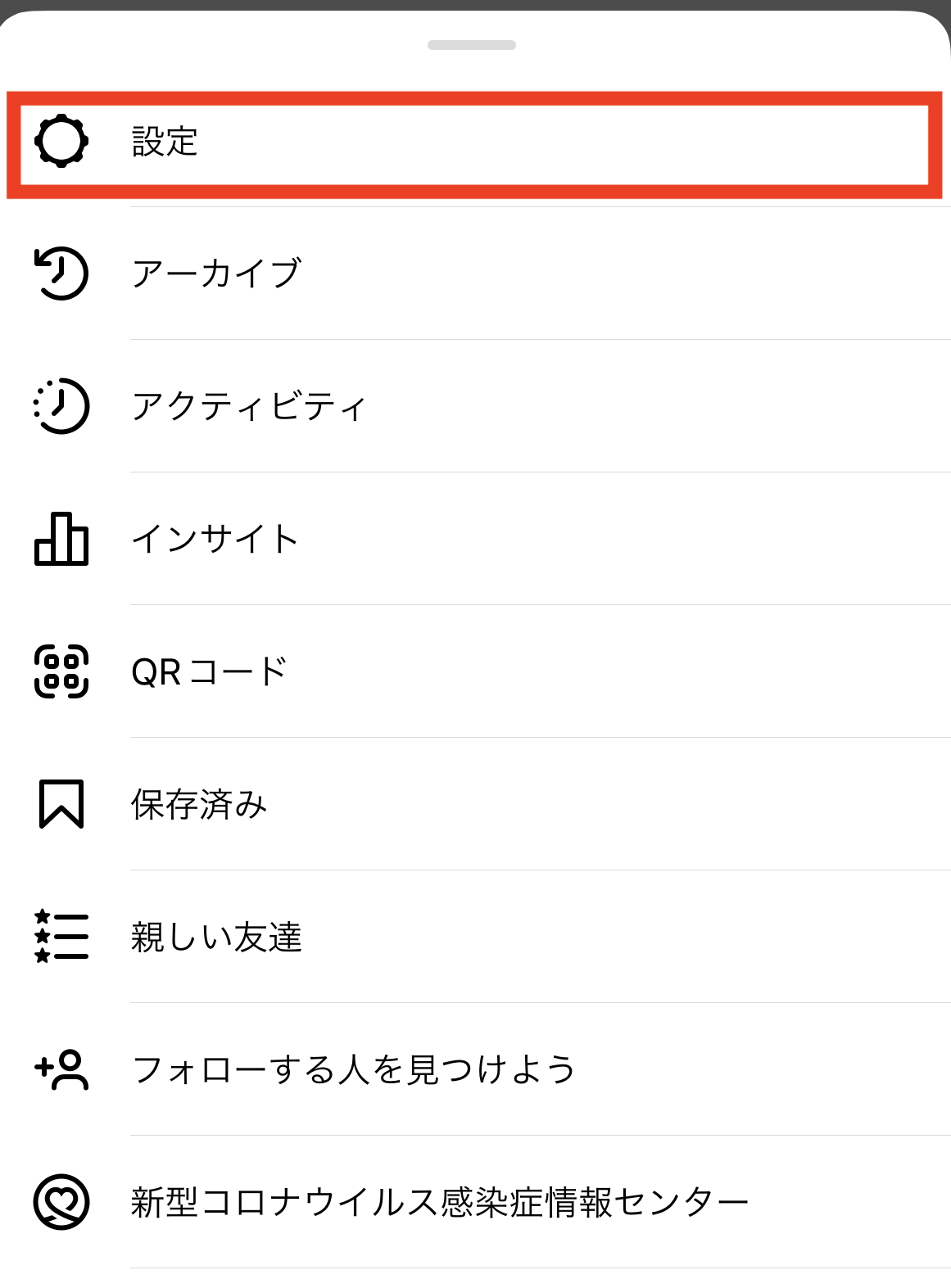Tap the dimmed area above the sheet

click(475, 5)
